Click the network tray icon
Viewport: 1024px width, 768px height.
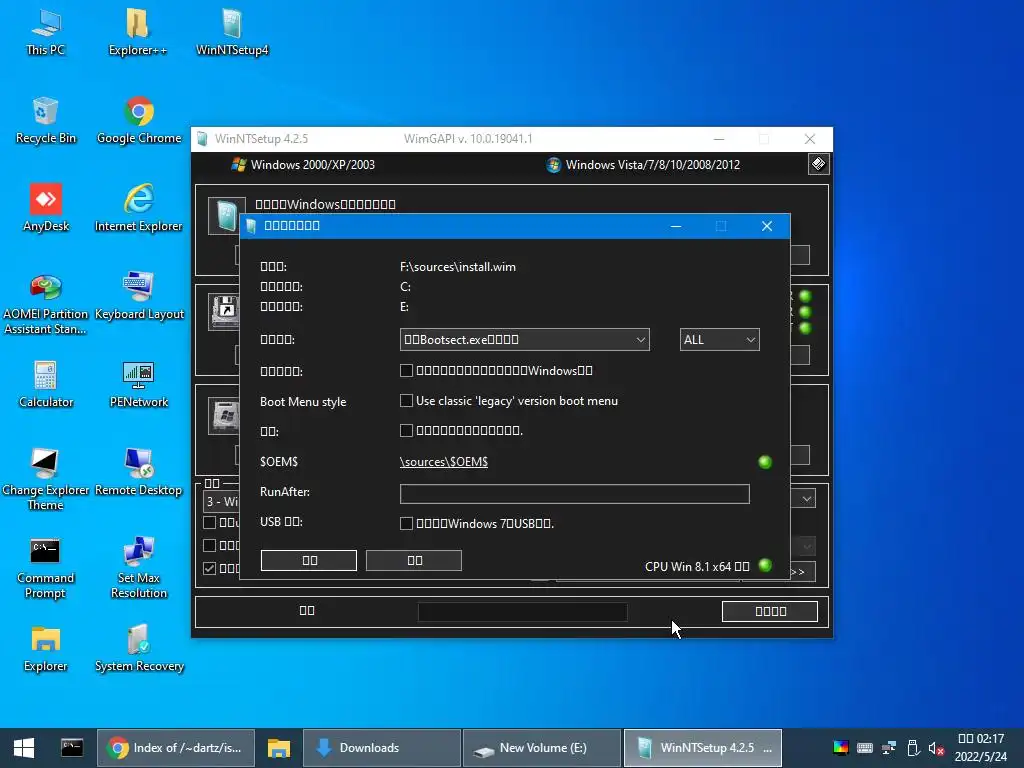tap(889, 748)
